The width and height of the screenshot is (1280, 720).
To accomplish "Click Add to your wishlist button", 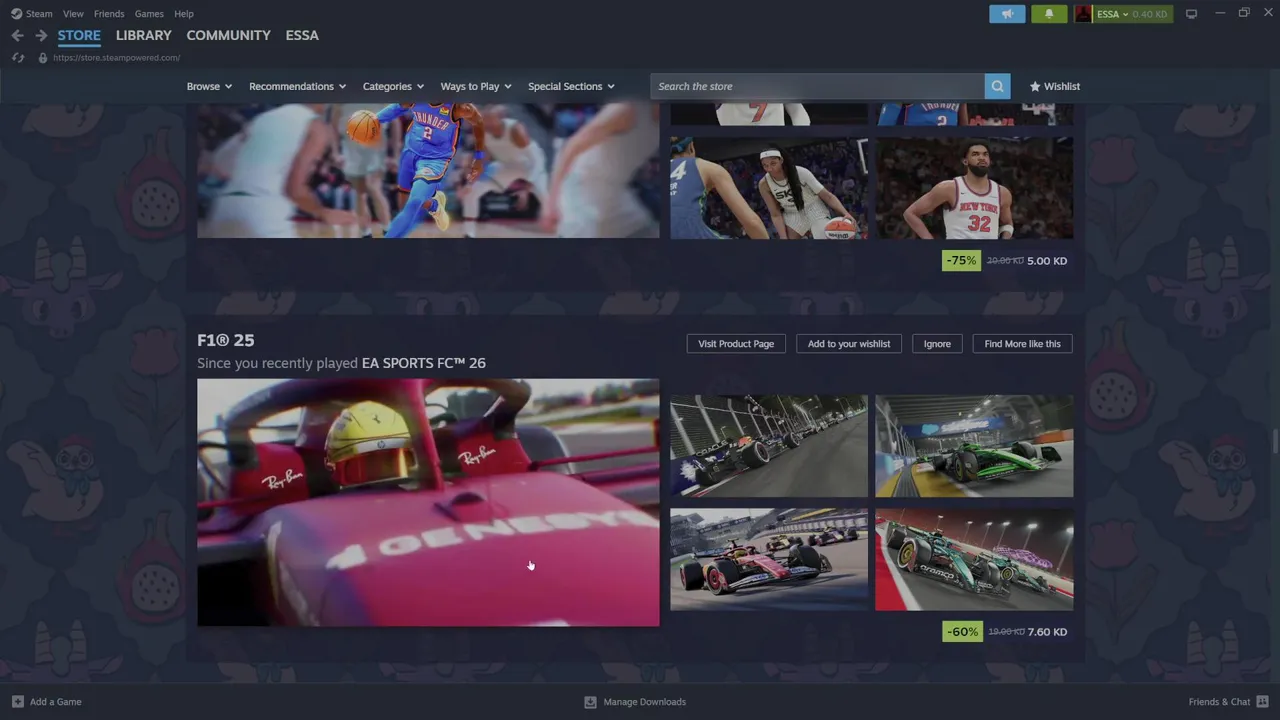I will pos(849,344).
